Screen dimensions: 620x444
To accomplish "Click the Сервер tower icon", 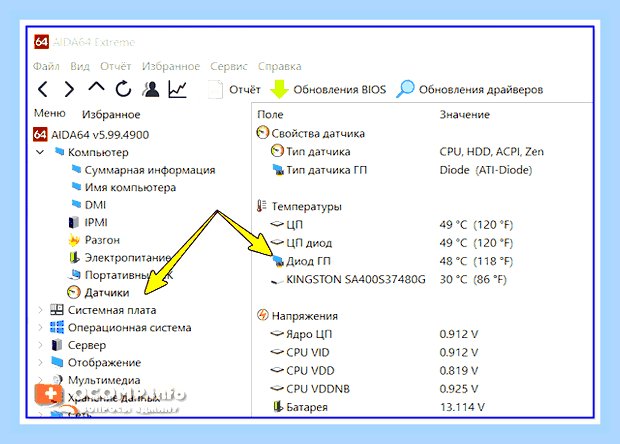I will (57, 345).
